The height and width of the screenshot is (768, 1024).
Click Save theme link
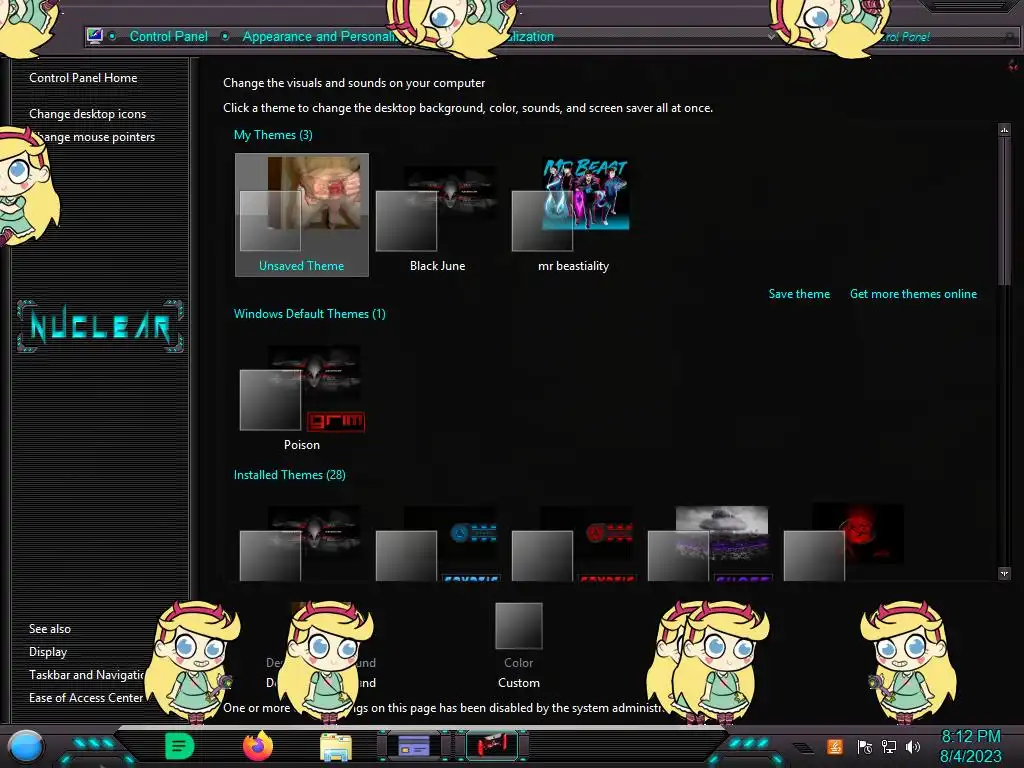click(799, 294)
